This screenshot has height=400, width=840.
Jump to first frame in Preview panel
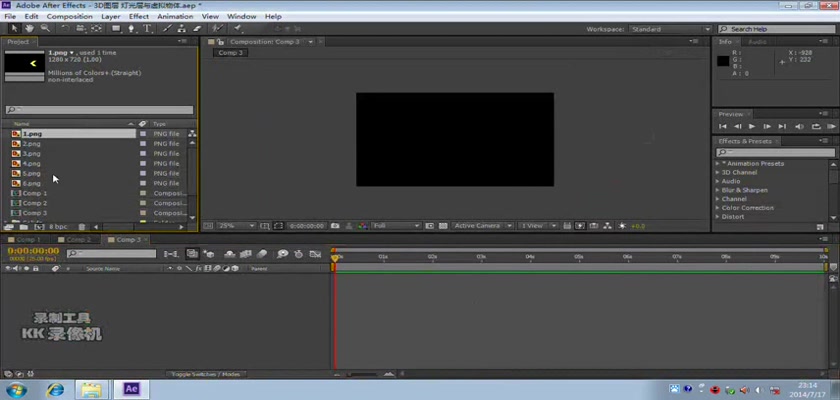tap(723, 126)
